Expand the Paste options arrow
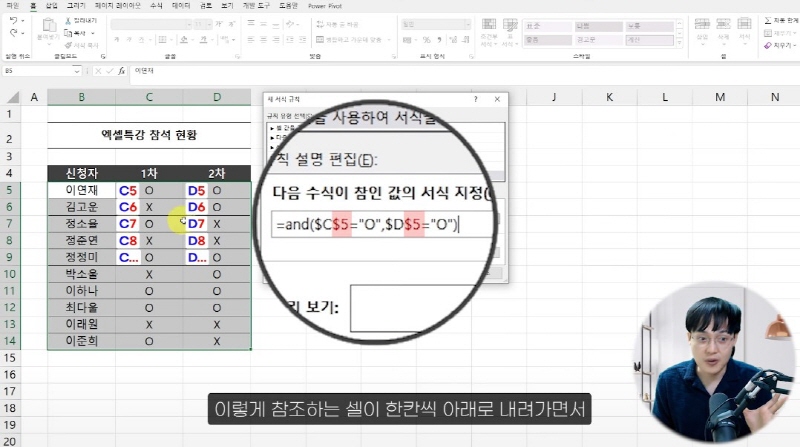800x447 pixels. (48, 45)
